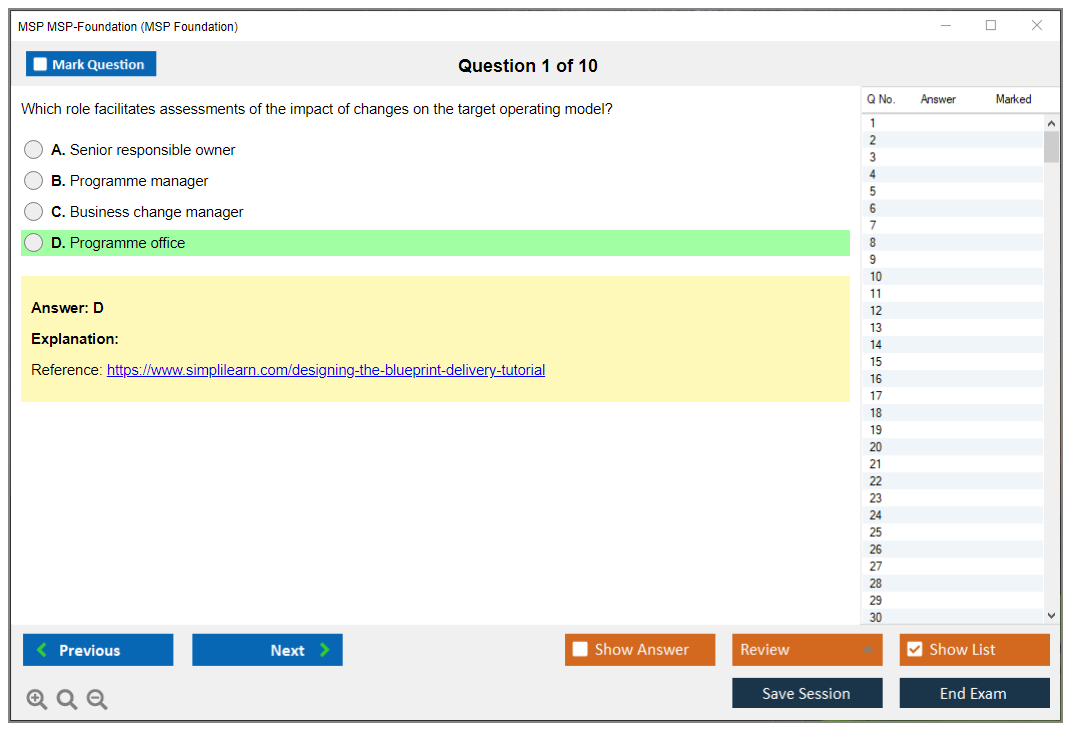Go to the Previous question

click(x=98, y=650)
